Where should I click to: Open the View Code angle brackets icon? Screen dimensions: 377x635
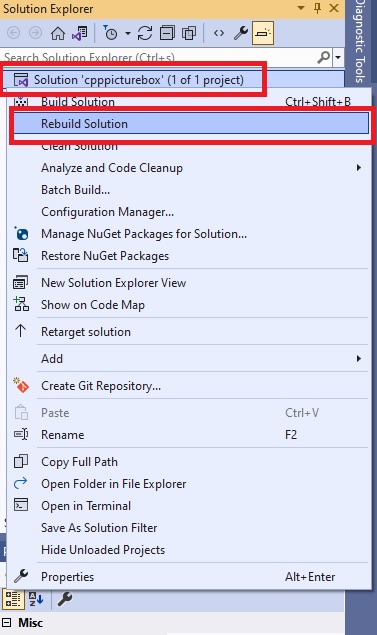pyautogui.click(x=219, y=33)
